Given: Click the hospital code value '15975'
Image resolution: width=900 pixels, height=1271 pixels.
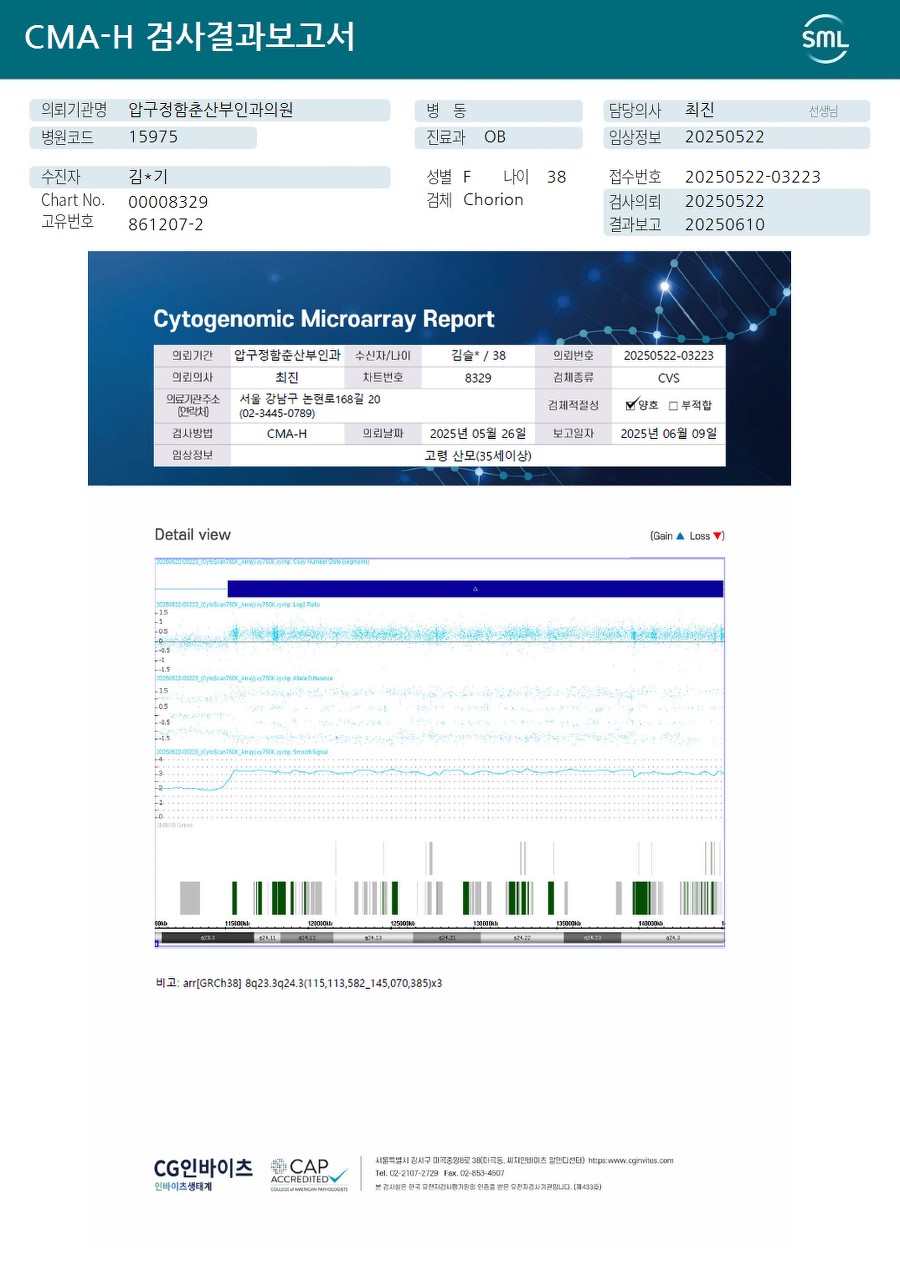Looking at the screenshot, I should [x=153, y=137].
